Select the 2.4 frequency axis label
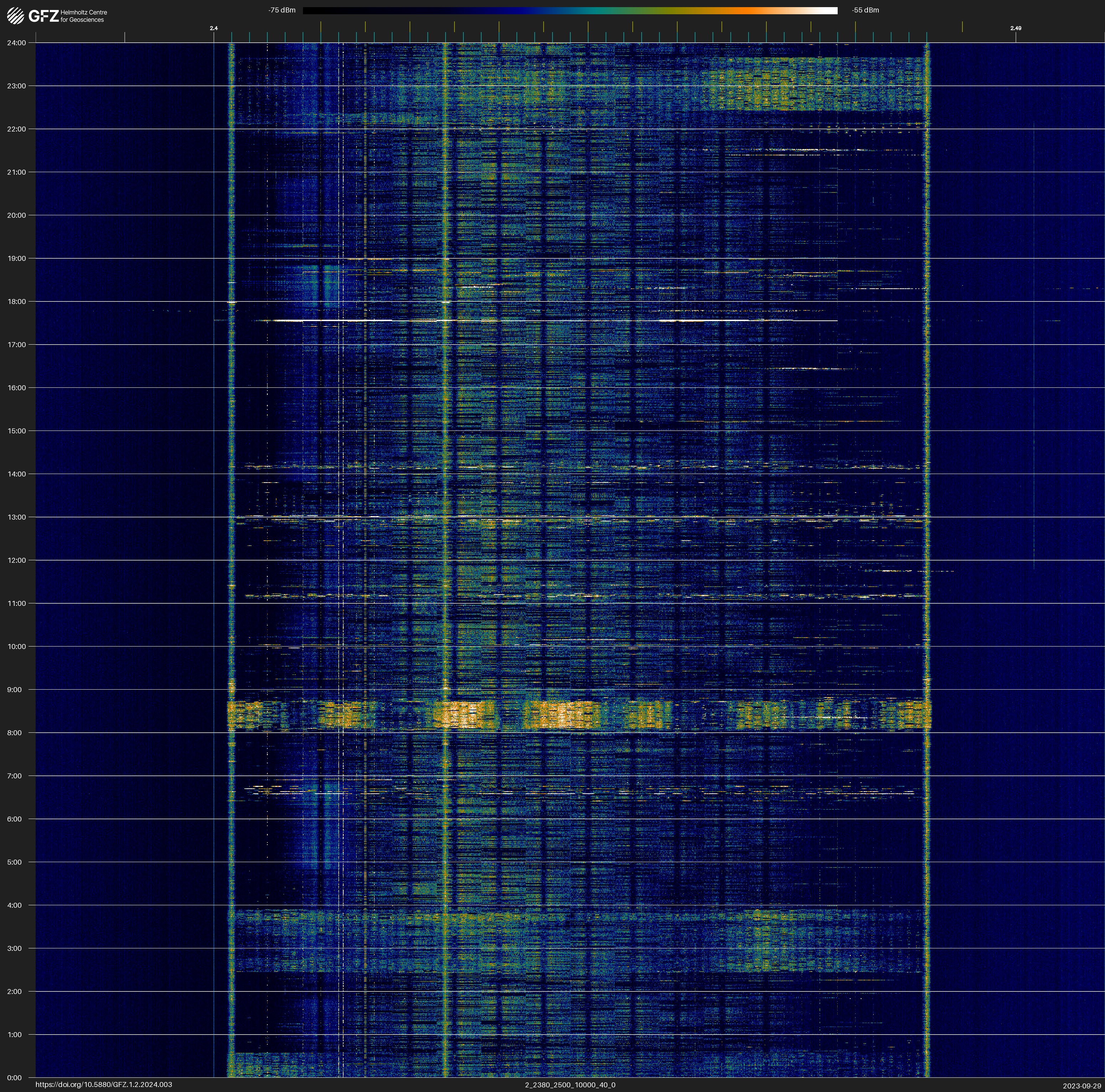The height and width of the screenshot is (1092, 1105). coord(213,28)
